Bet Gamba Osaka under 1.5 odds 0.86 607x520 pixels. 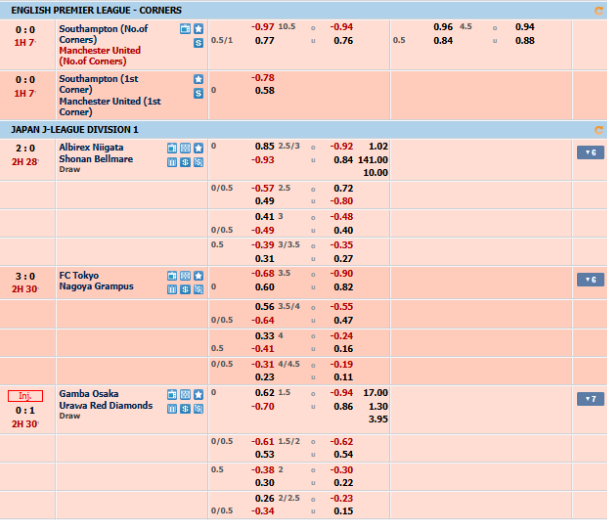(x=343, y=407)
